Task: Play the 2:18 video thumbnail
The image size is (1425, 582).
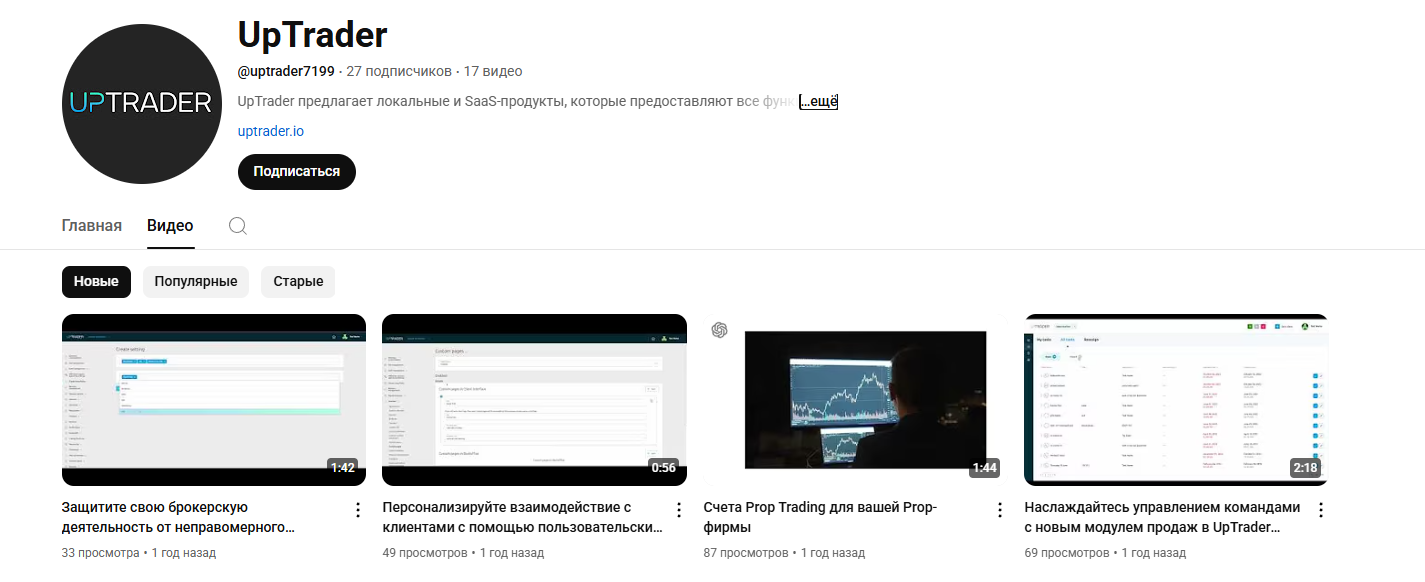Action: pos(1177,400)
